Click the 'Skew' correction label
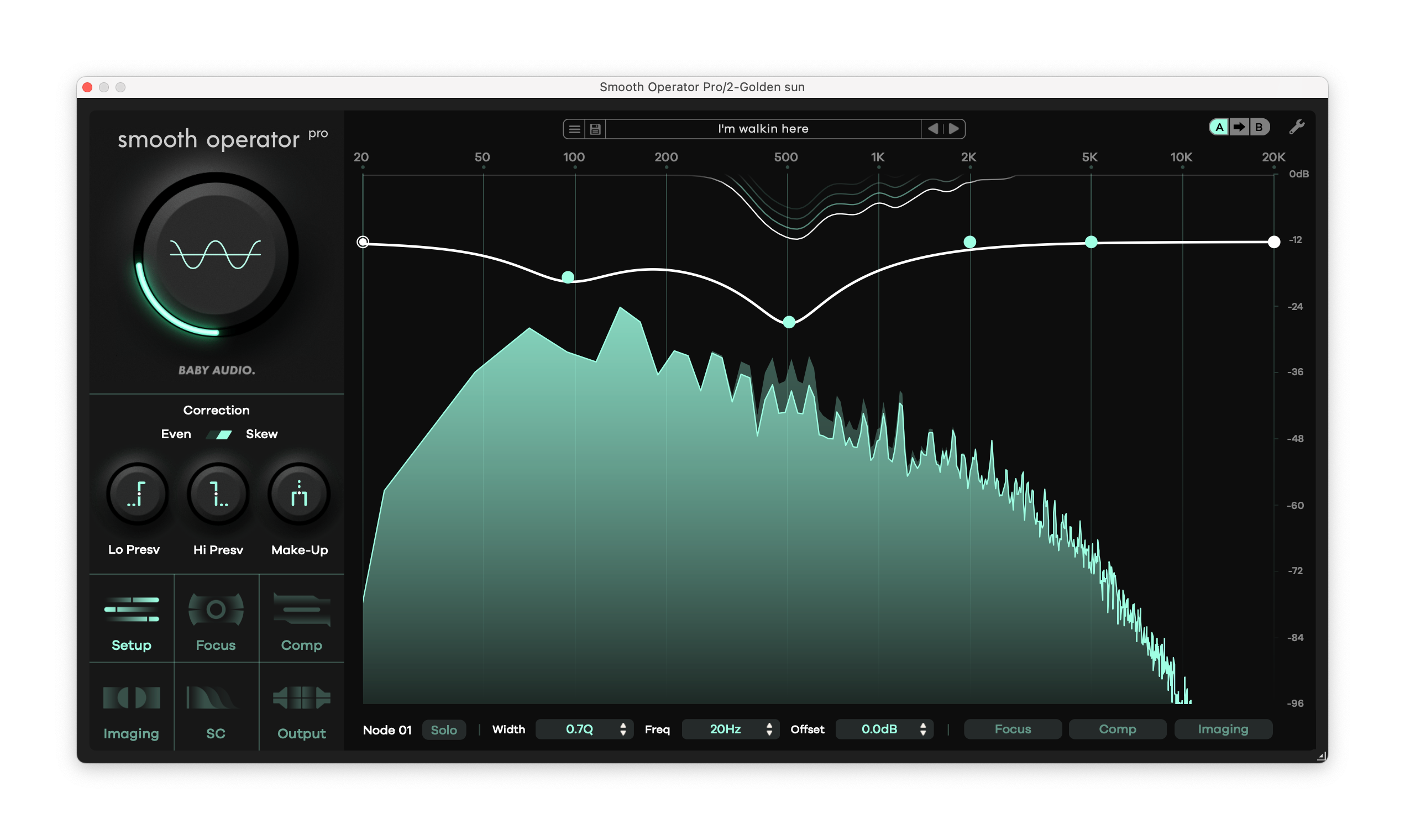 [261, 434]
